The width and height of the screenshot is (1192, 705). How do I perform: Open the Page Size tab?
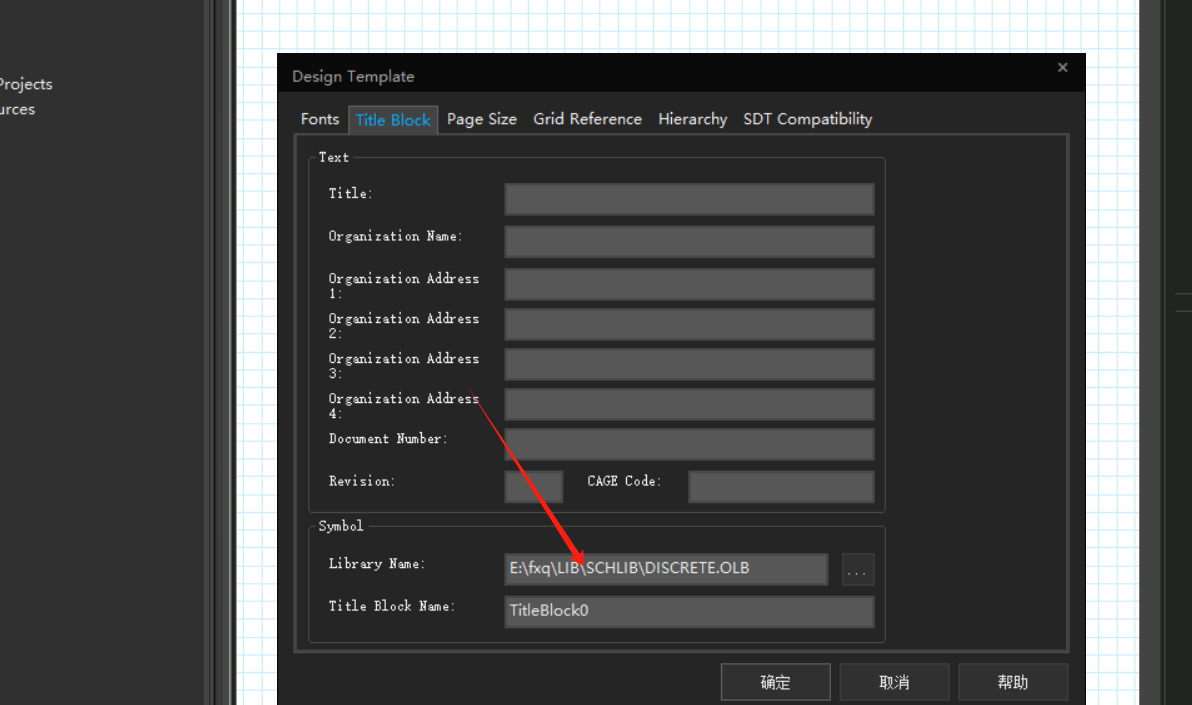482,119
